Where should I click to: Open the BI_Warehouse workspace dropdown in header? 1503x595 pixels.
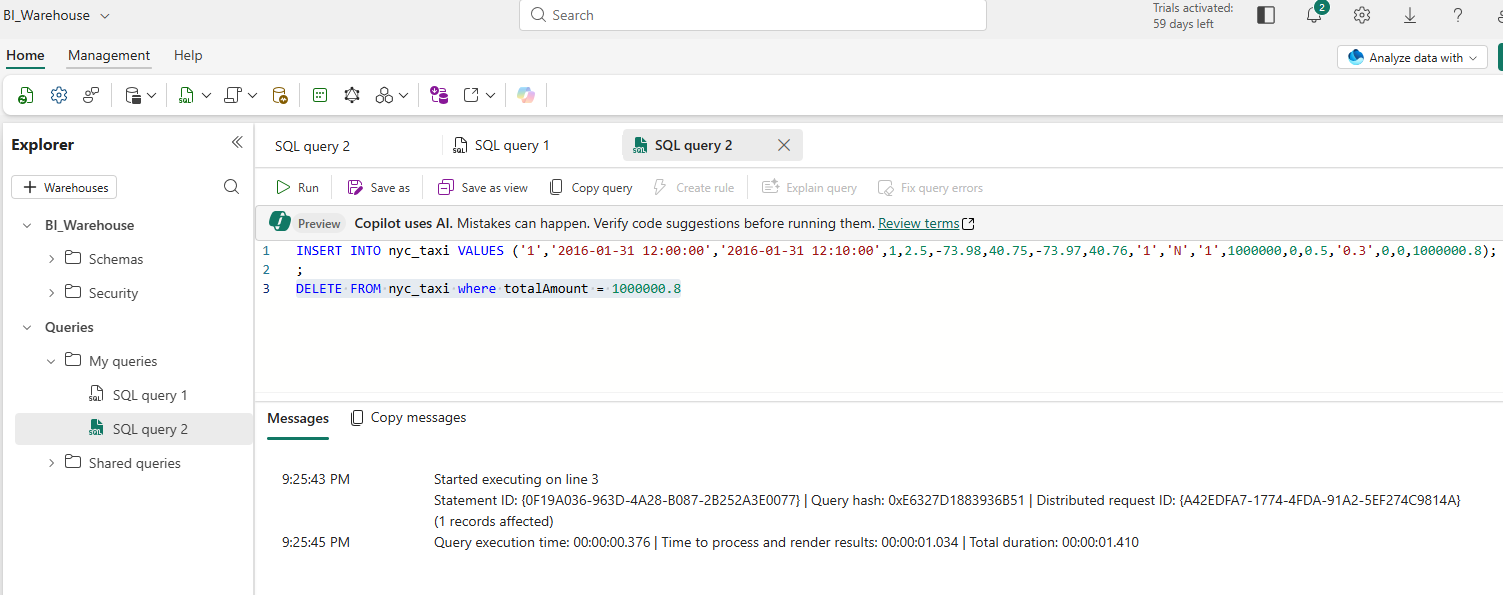click(x=57, y=15)
